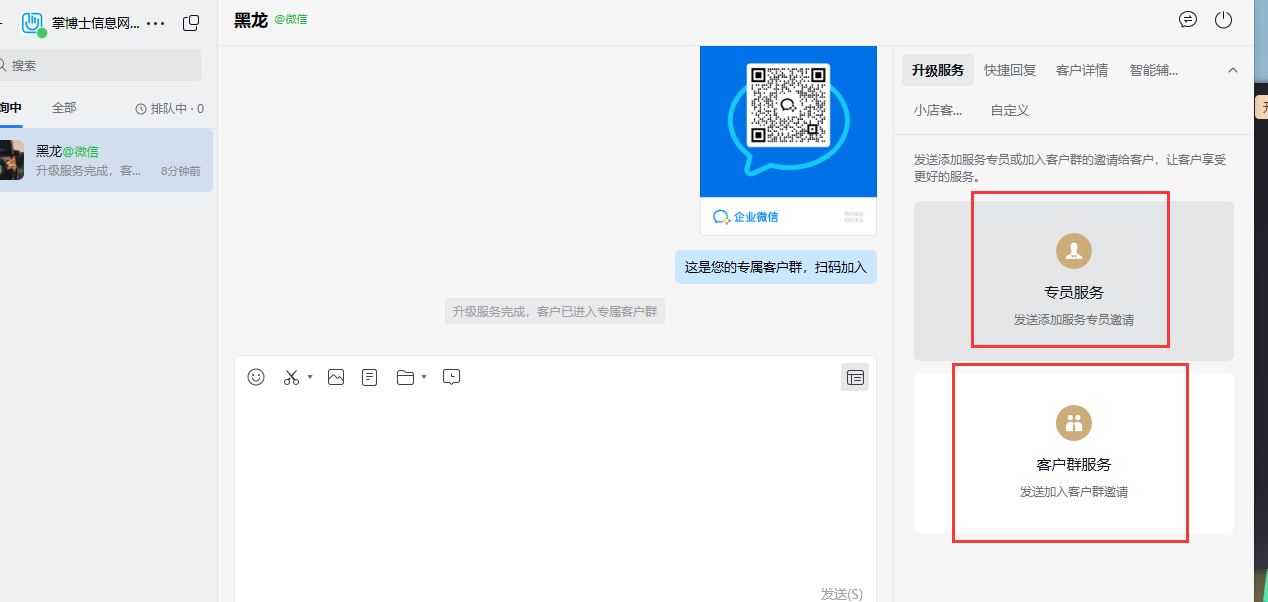Image resolution: width=1268 pixels, height=602 pixels.
Task: Click message bubble 这是您的专属客户群，扫码加入
Action: [776, 267]
